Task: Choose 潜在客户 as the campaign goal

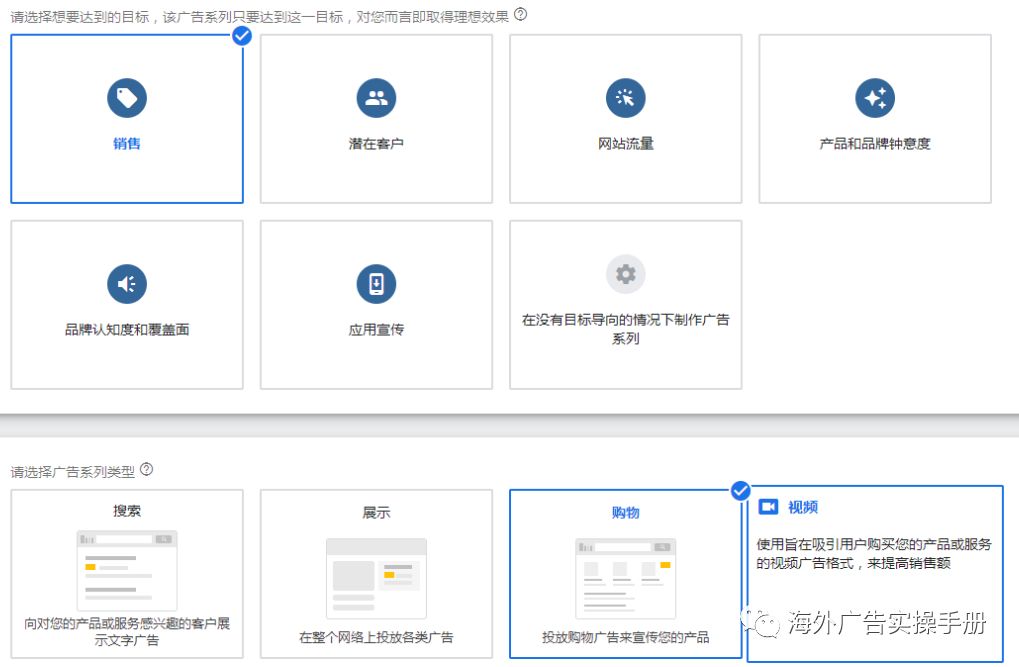Action: pos(375,118)
